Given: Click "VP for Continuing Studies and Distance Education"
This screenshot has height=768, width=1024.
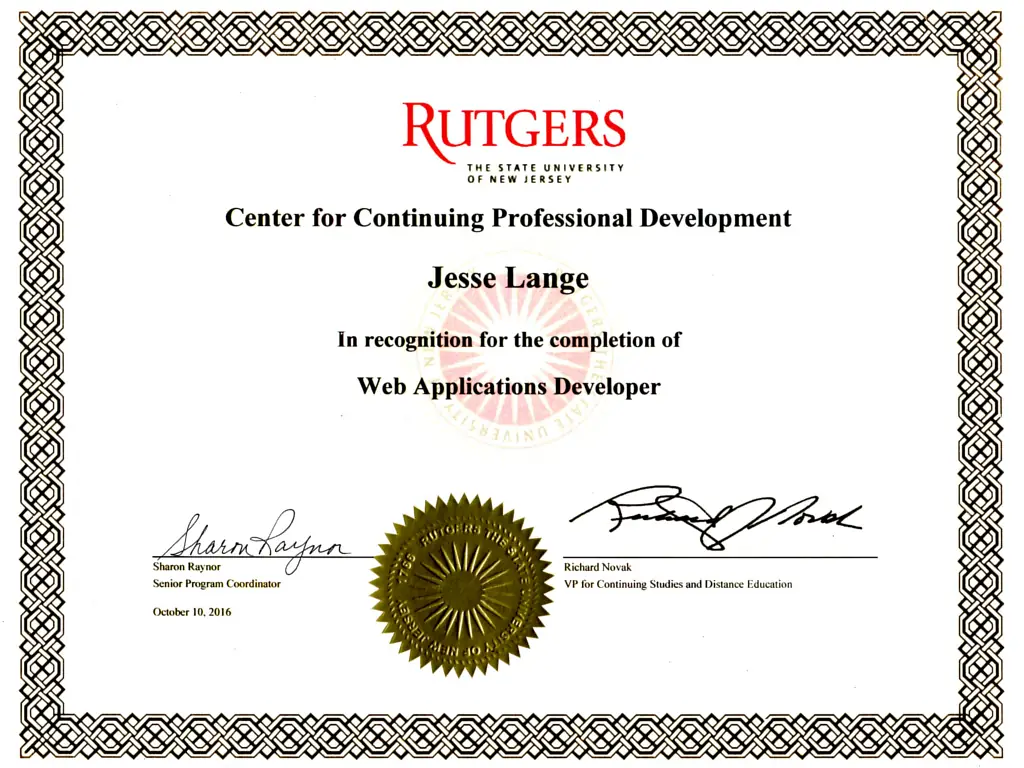Looking at the screenshot, I should (x=678, y=584).
